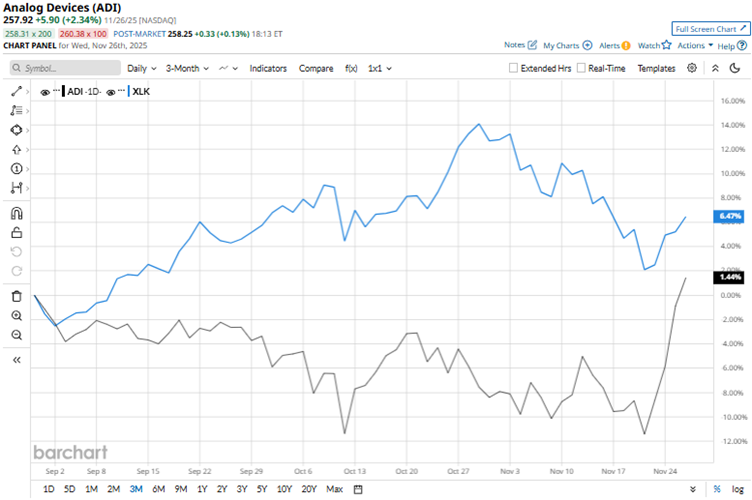The width and height of the screenshot is (752, 500).
Task: Select the trend line drawing tool
Action: pyautogui.click(x=16, y=91)
